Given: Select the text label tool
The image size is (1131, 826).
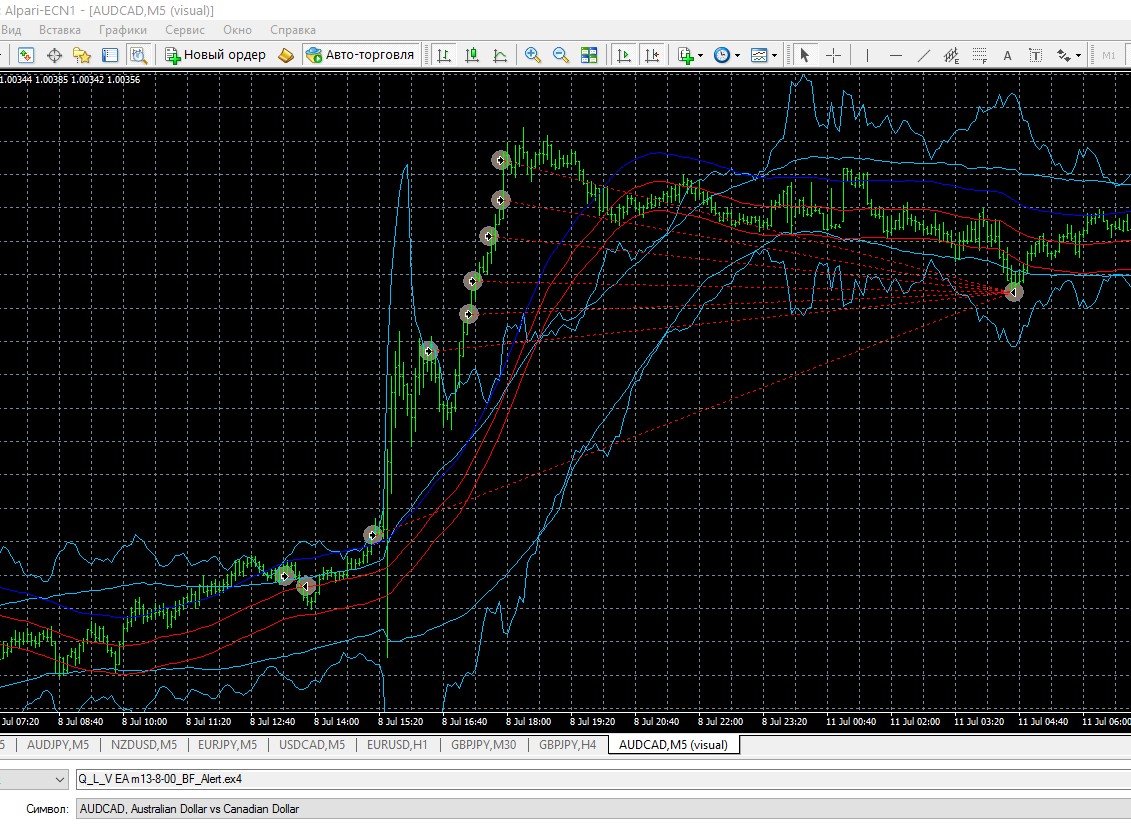Looking at the screenshot, I should [1035, 55].
